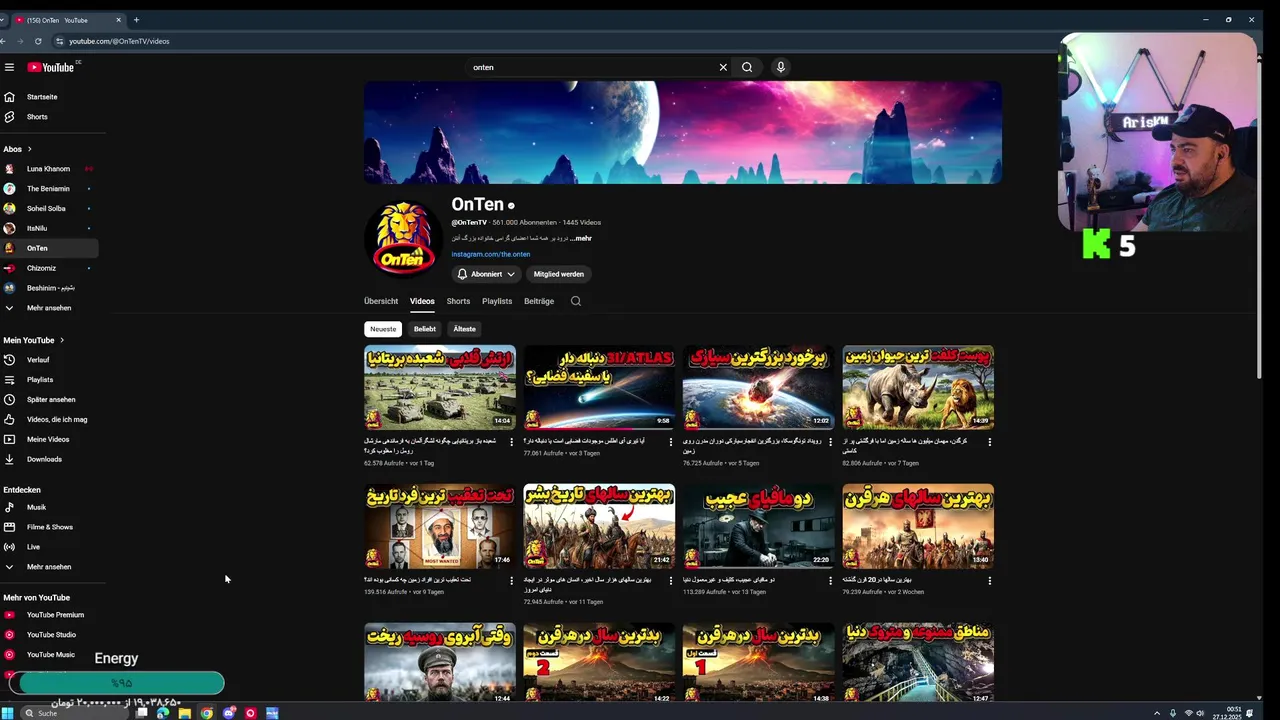The image size is (1280, 720).
Task: Open the notification bell in taskbar
Action: (1250, 713)
